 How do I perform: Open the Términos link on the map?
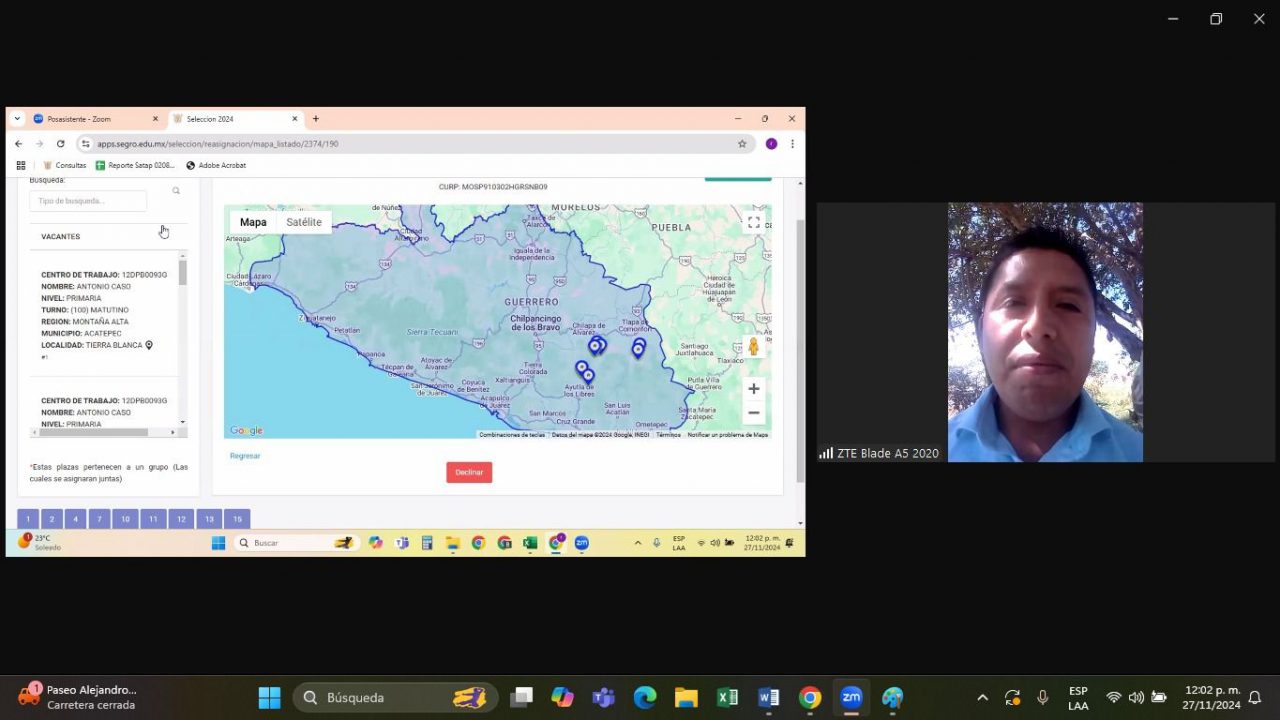668,435
